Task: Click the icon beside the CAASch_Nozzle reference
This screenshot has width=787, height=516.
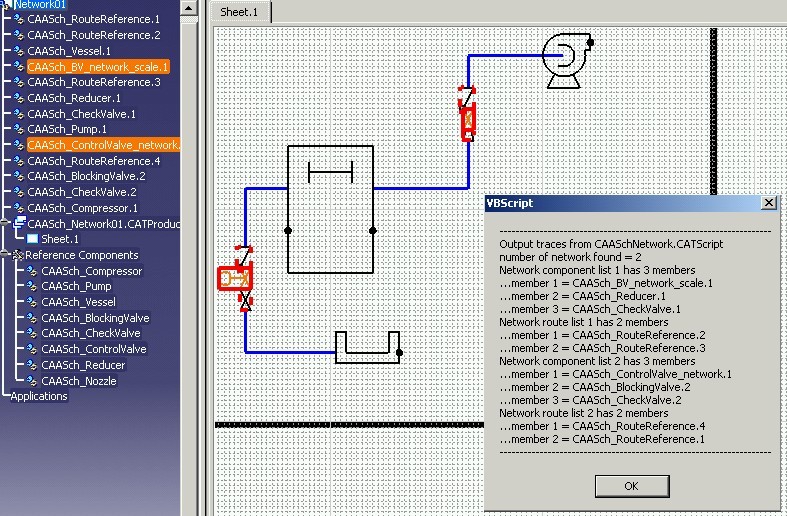Action: pyautogui.click(x=32, y=381)
